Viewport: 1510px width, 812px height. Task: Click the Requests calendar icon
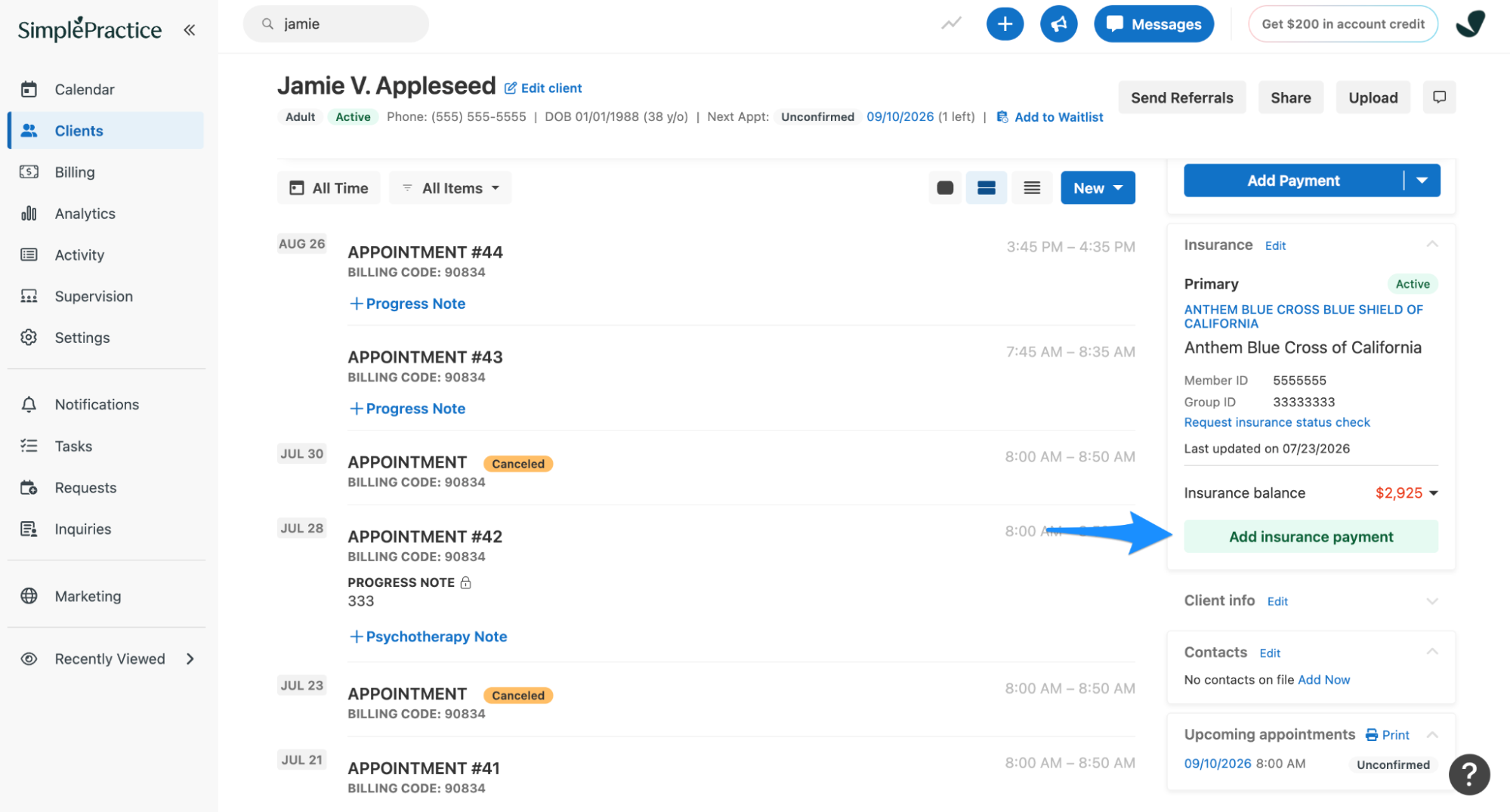[29, 488]
